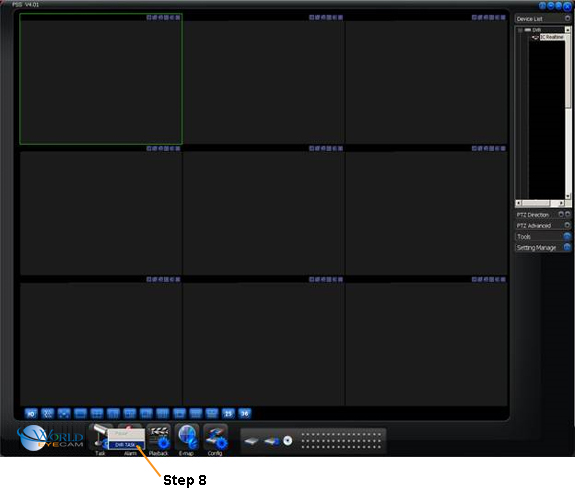The width and height of the screenshot is (575, 493).
Task: Select the center video window pane
Action: pyautogui.click(x=264, y=213)
